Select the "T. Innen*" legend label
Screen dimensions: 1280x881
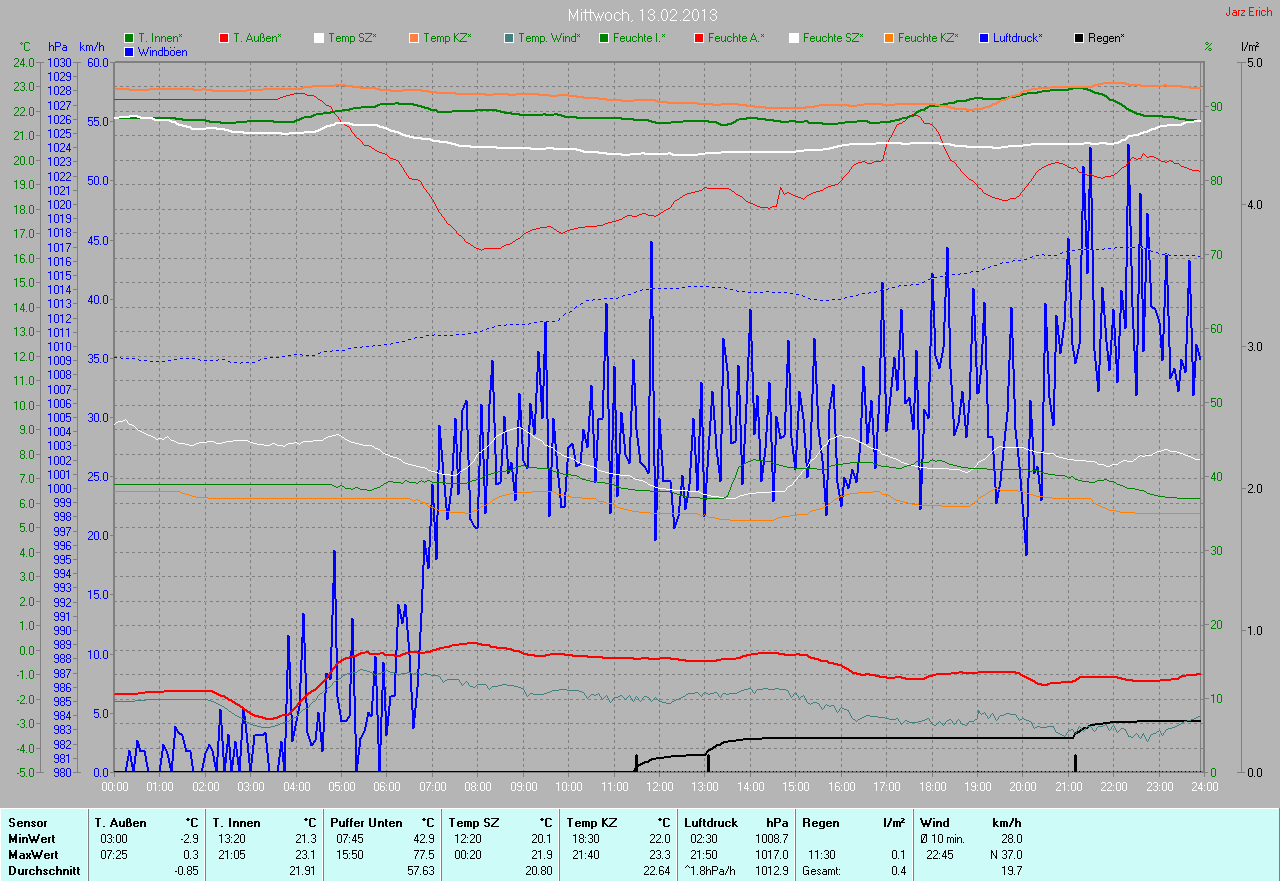click(160, 38)
